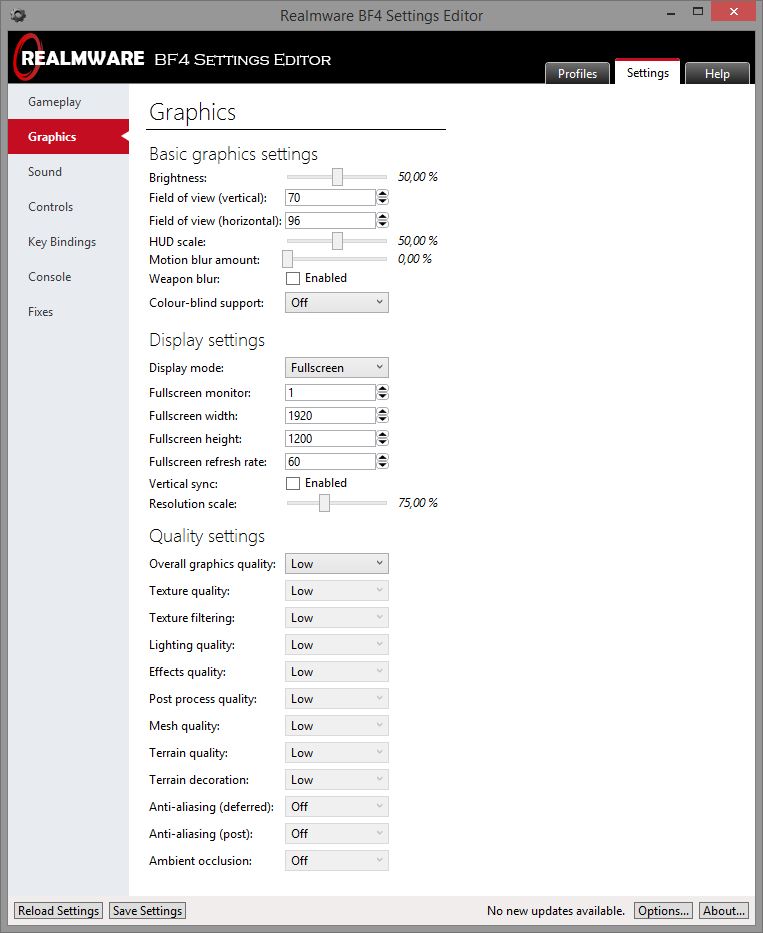The image size is (763, 933).
Task: Click the Fullscreen height spinner arrows
Action: pos(383,439)
